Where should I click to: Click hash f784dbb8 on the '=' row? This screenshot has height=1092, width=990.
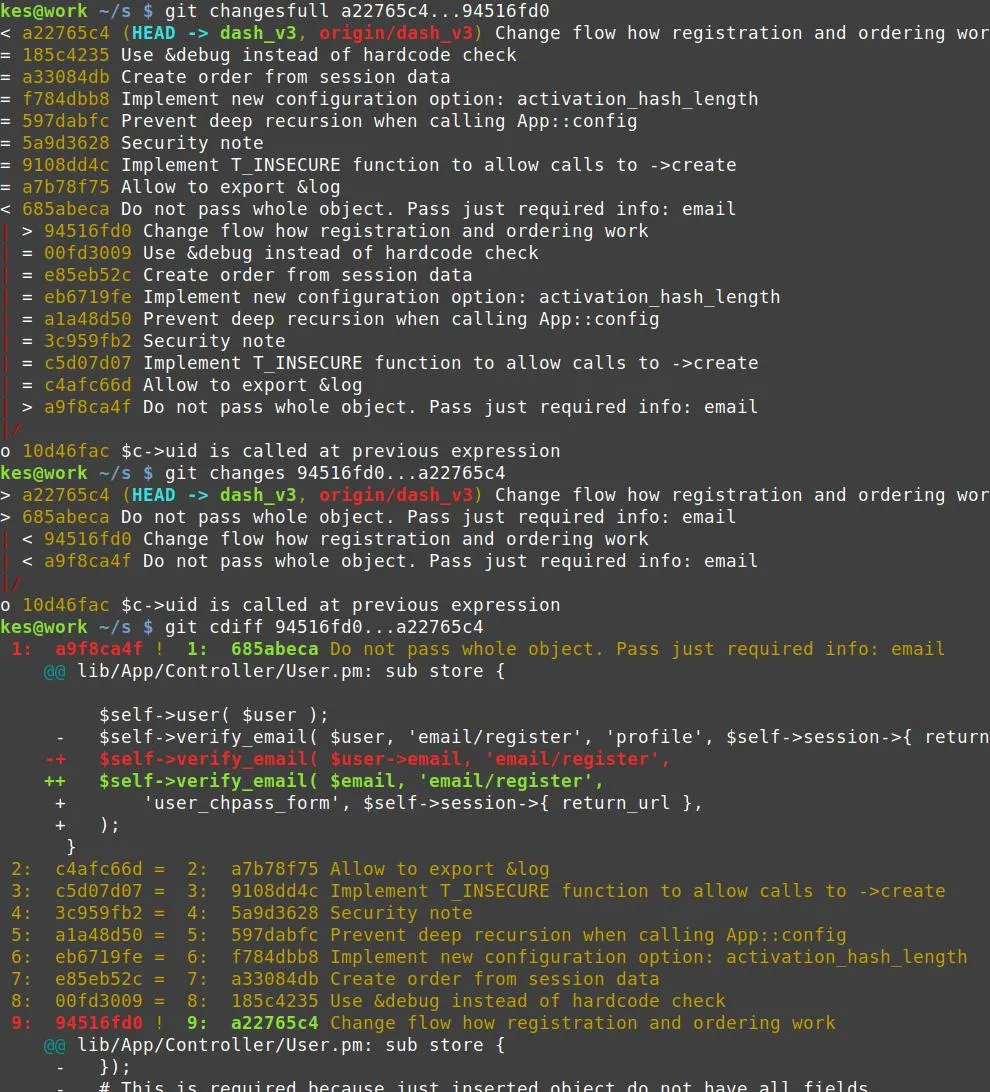point(65,99)
